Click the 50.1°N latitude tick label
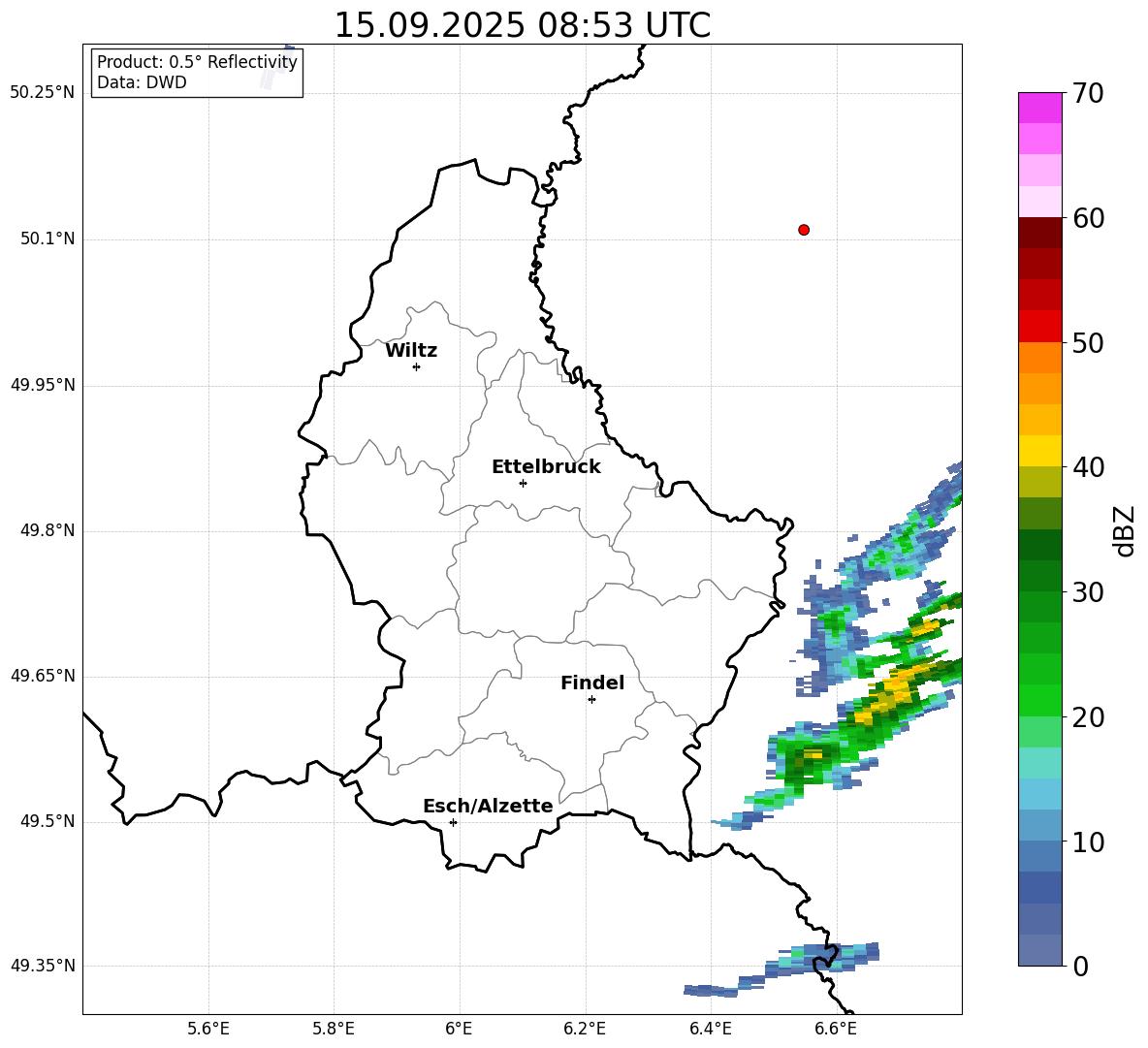The height and width of the screenshot is (1048, 1148). (x=48, y=239)
